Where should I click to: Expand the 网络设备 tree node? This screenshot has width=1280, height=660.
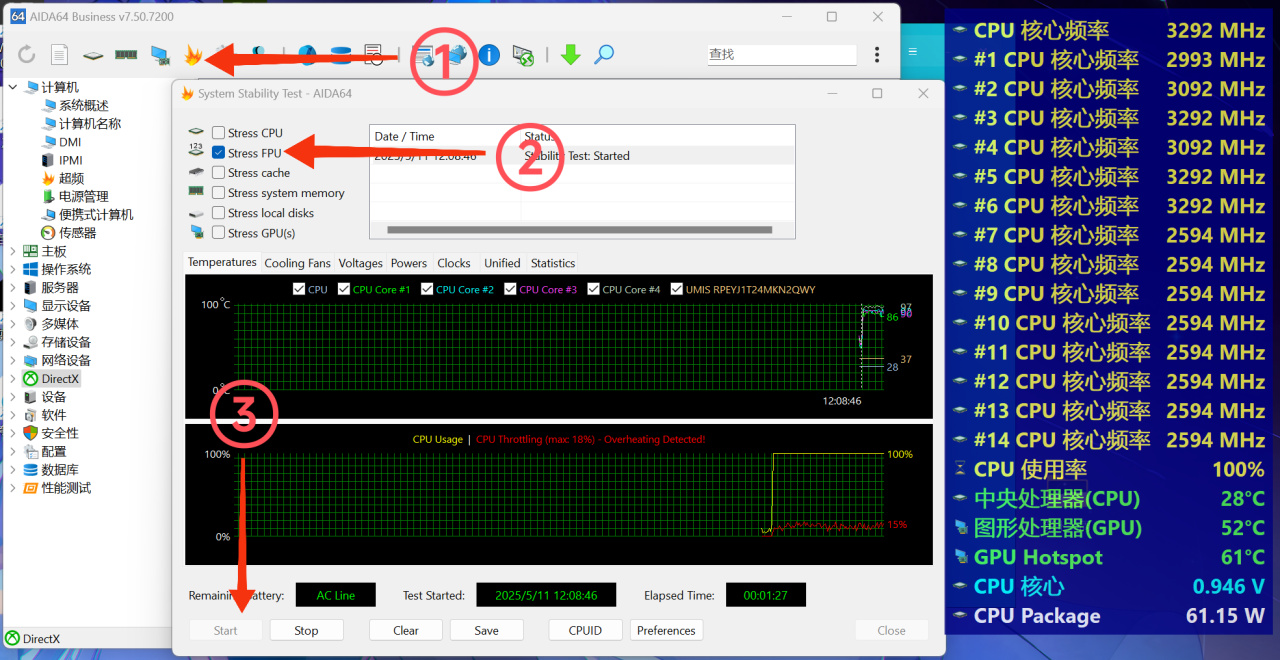13,360
